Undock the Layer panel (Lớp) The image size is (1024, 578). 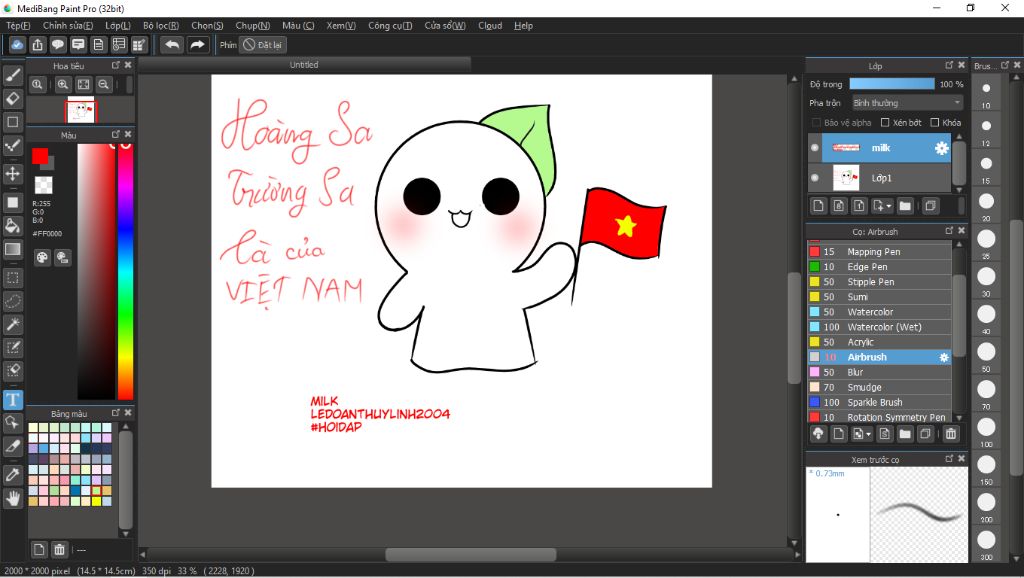949,65
